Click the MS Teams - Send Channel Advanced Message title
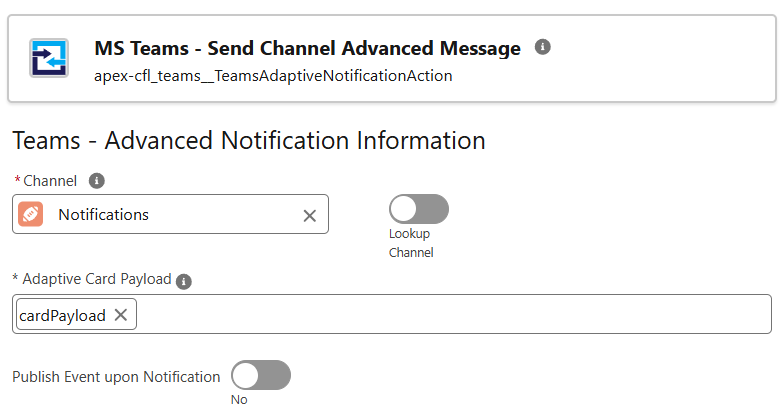 point(307,48)
